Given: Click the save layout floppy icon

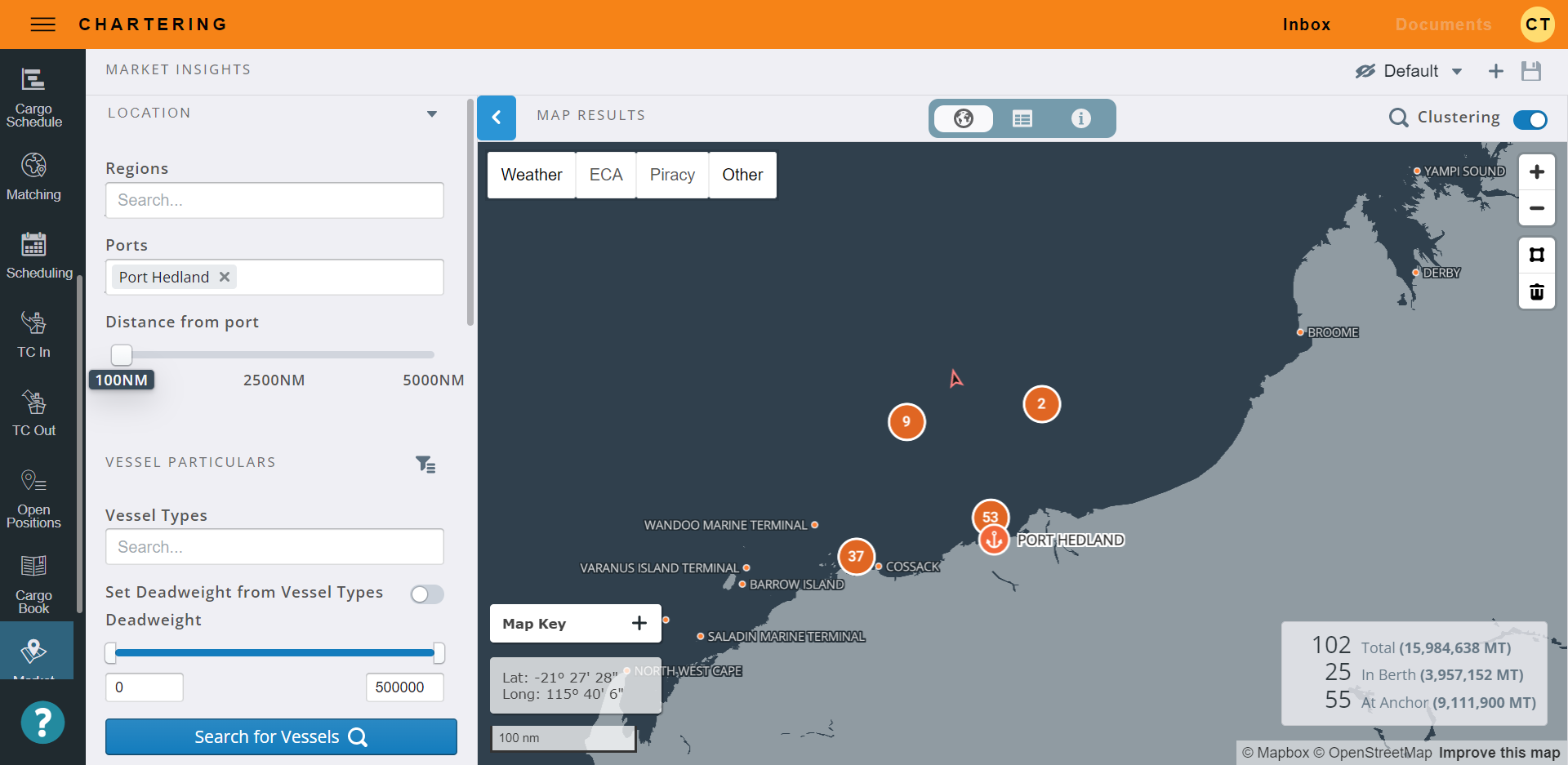Looking at the screenshot, I should [1531, 71].
